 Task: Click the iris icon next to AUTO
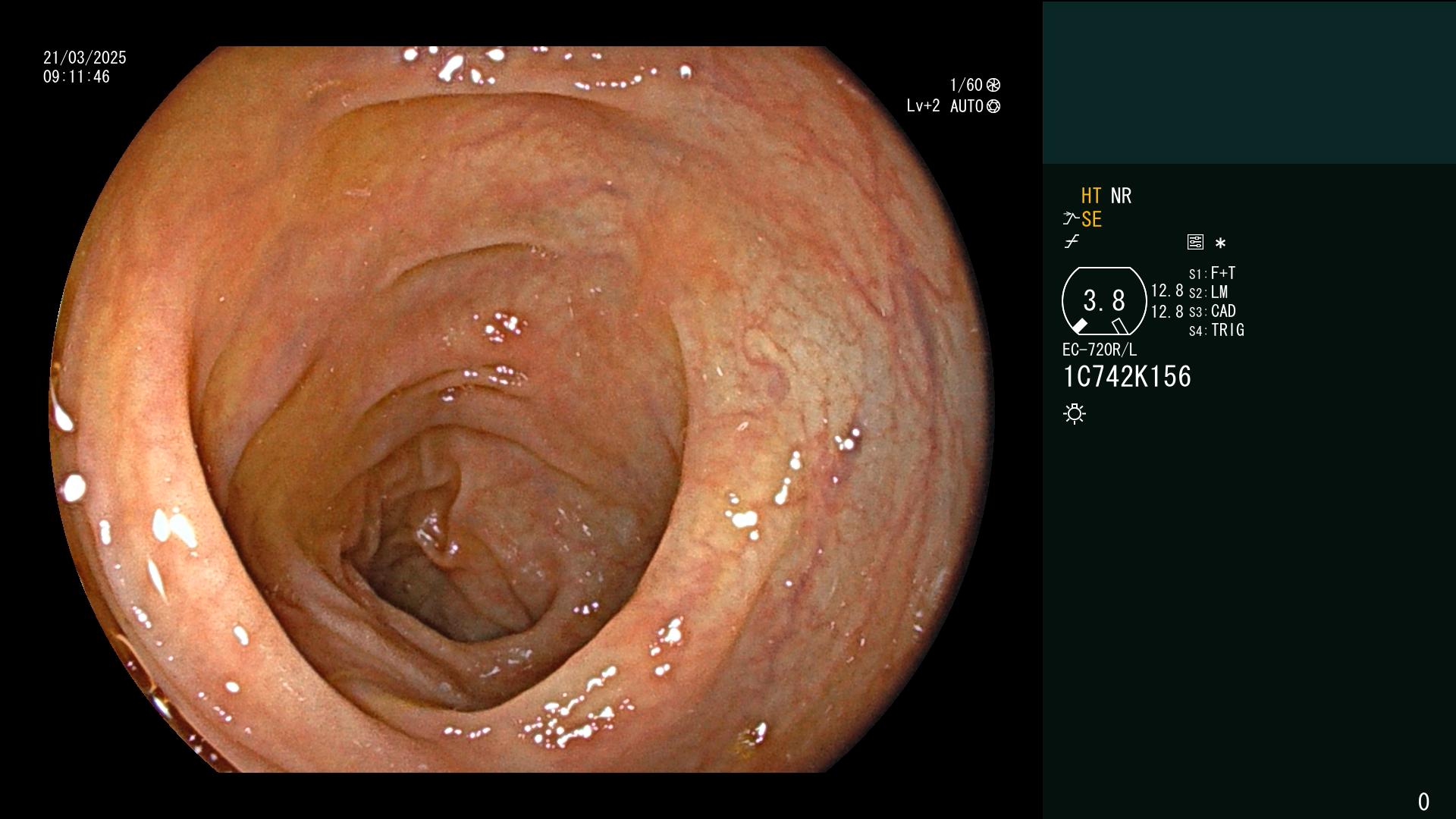pyautogui.click(x=993, y=106)
